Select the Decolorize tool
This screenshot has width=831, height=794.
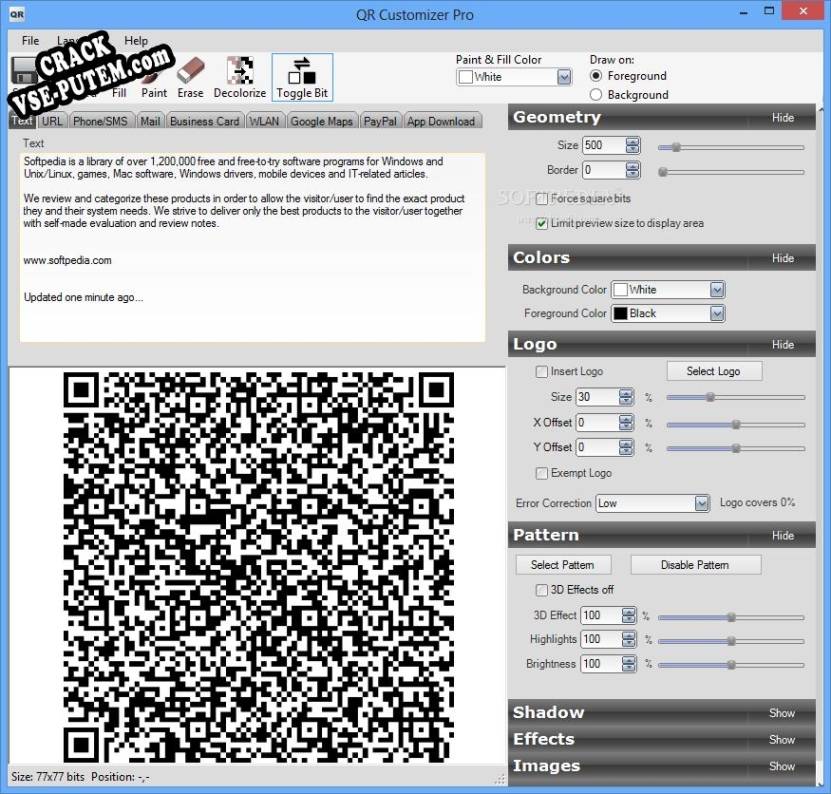tap(240, 78)
